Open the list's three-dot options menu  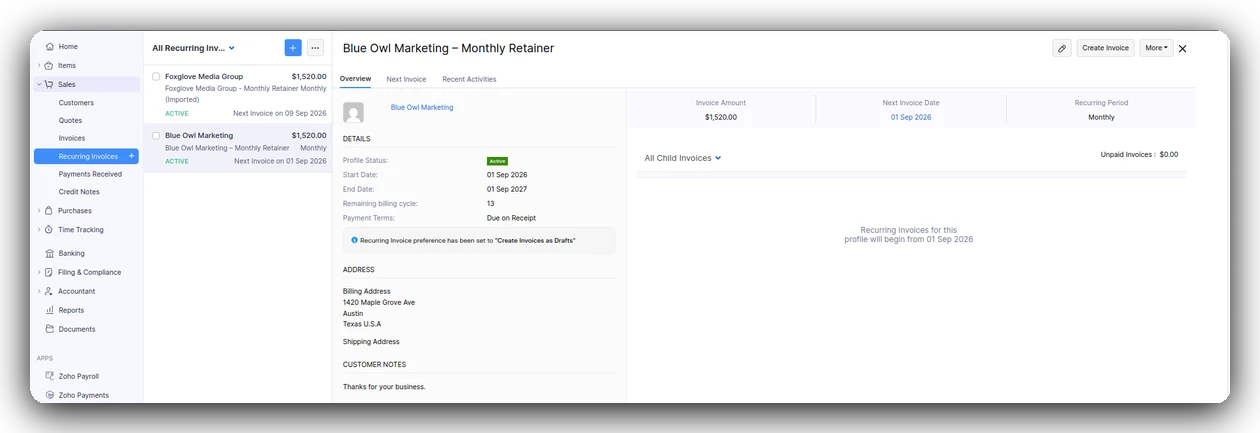(x=315, y=48)
